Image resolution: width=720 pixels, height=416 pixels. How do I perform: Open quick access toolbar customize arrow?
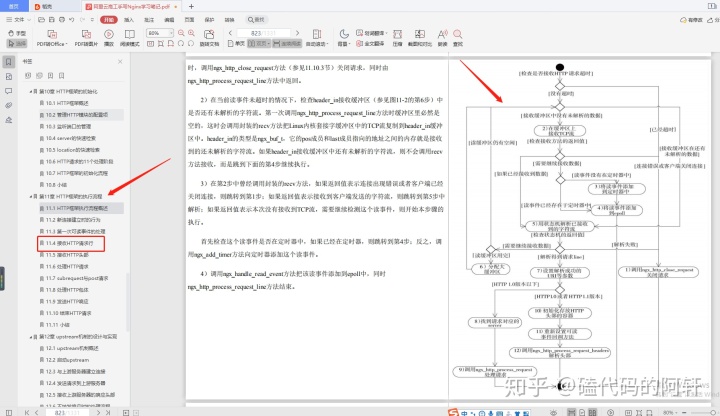coord(92,20)
